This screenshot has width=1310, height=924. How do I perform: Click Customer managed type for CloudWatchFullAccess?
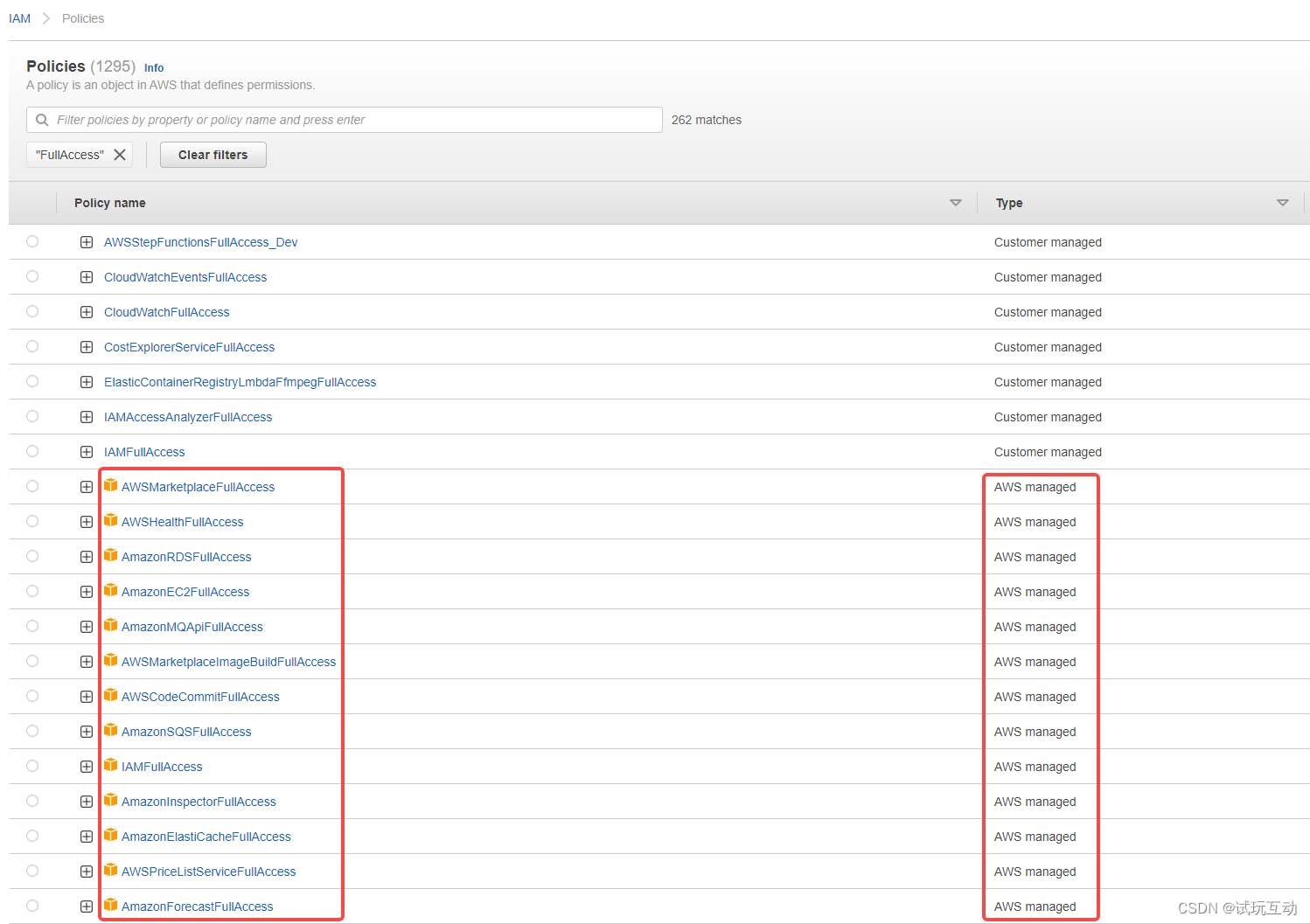(1048, 312)
